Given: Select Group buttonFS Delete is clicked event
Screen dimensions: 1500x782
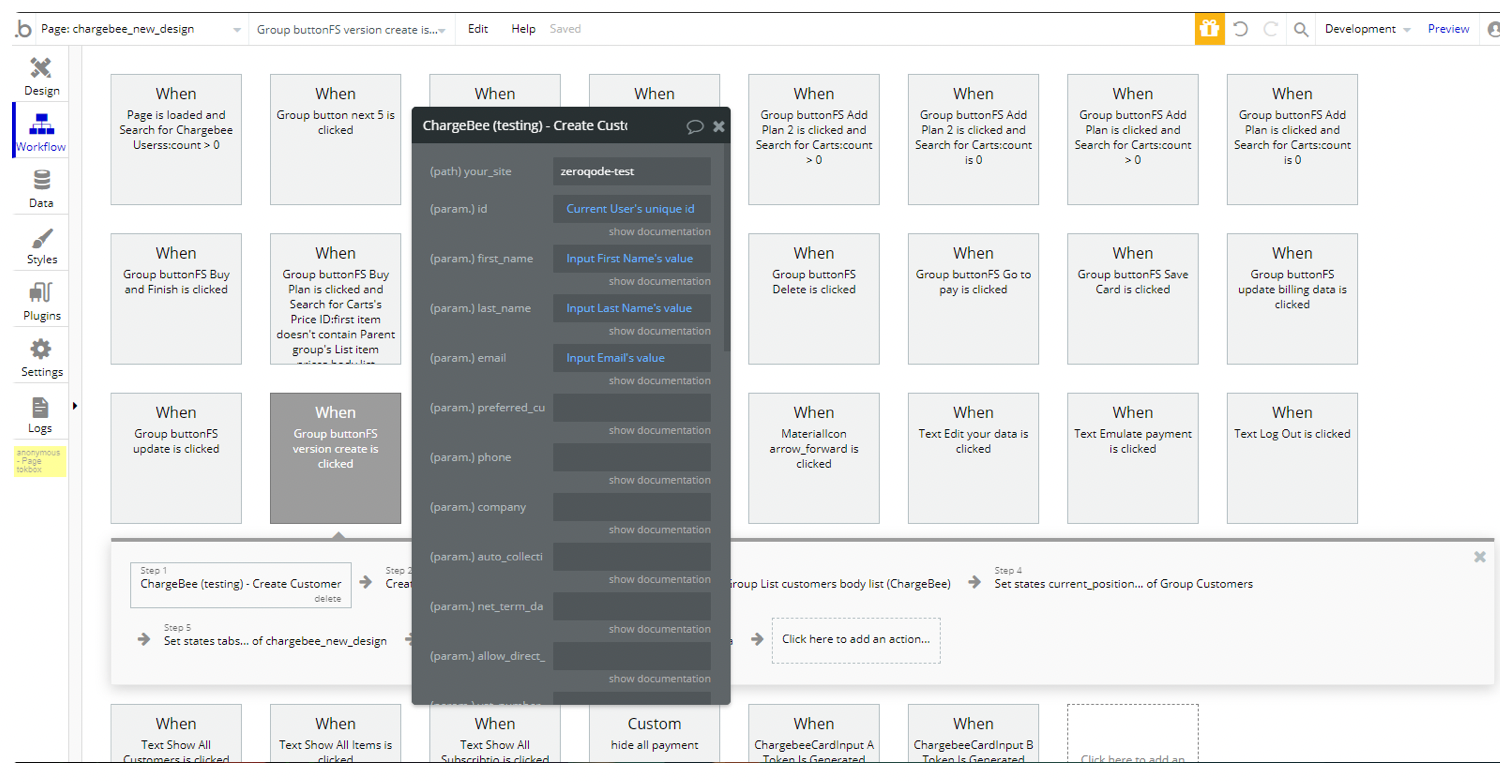Looking at the screenshot, I should pos(814,299).
